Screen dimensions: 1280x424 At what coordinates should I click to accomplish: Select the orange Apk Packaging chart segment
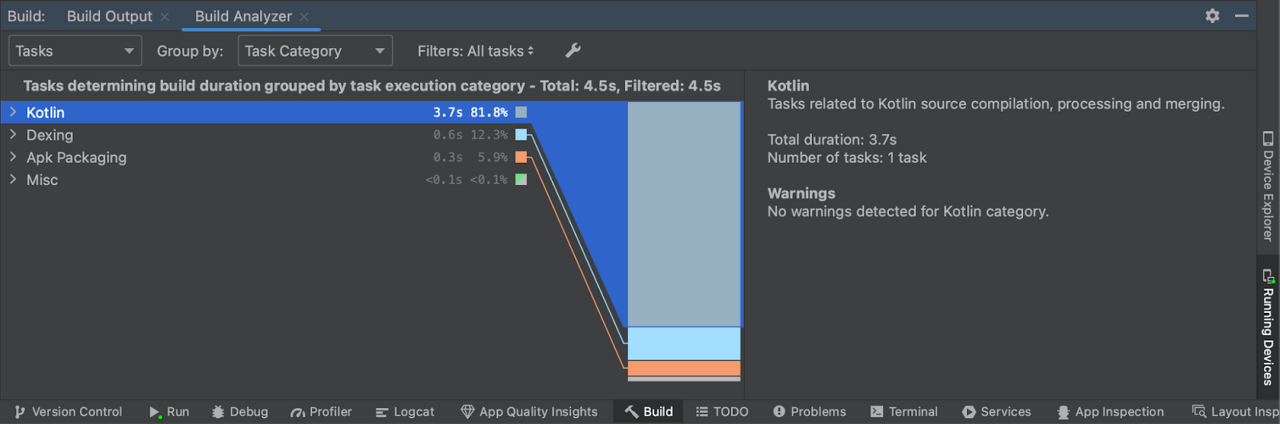pos(684,368)
